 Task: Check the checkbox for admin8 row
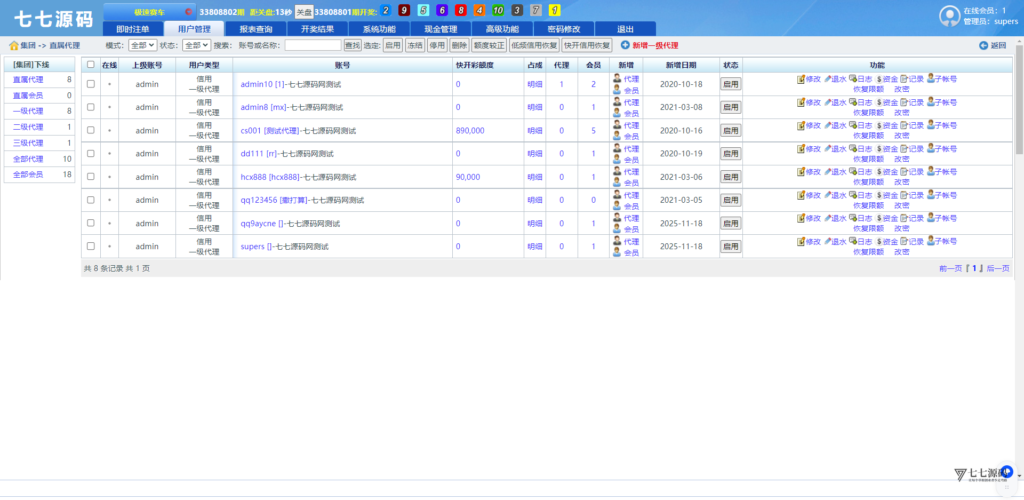tap(91, 107)
